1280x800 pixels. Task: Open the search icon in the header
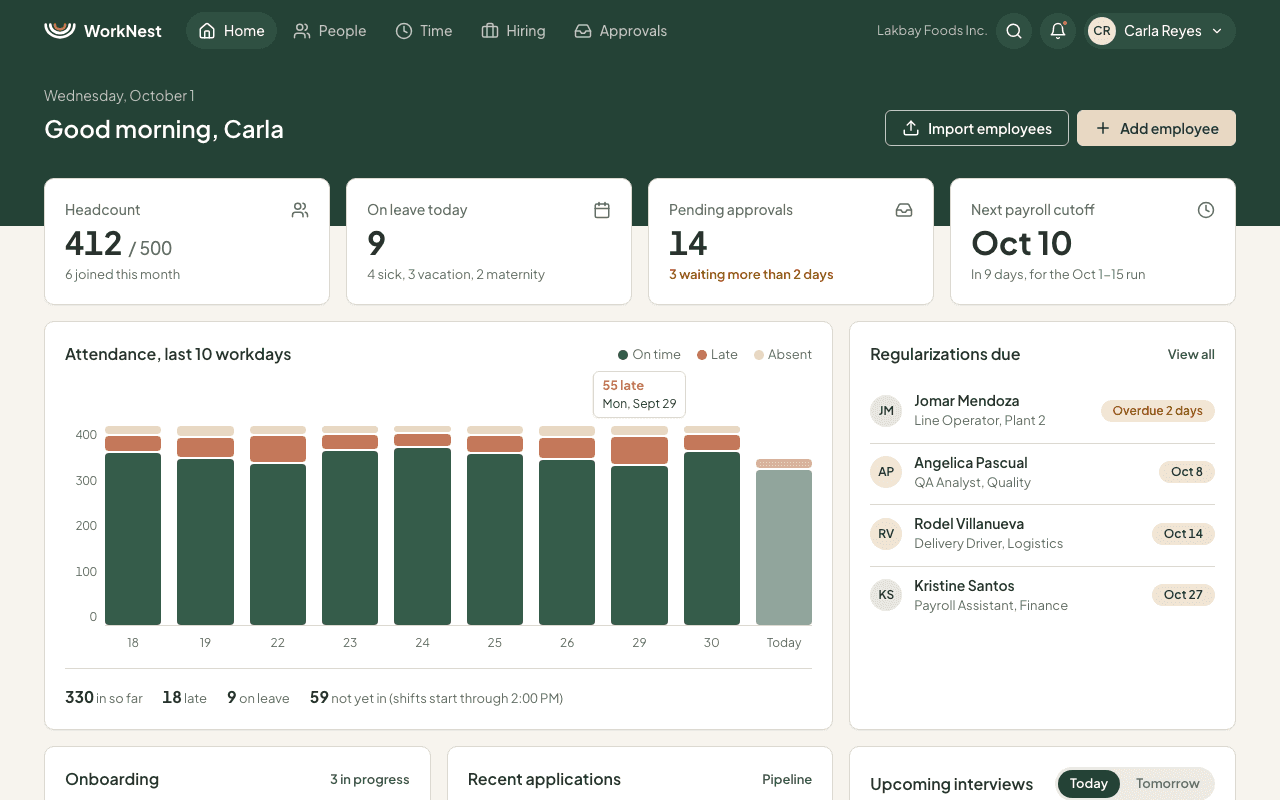(x=1014, y=31)
